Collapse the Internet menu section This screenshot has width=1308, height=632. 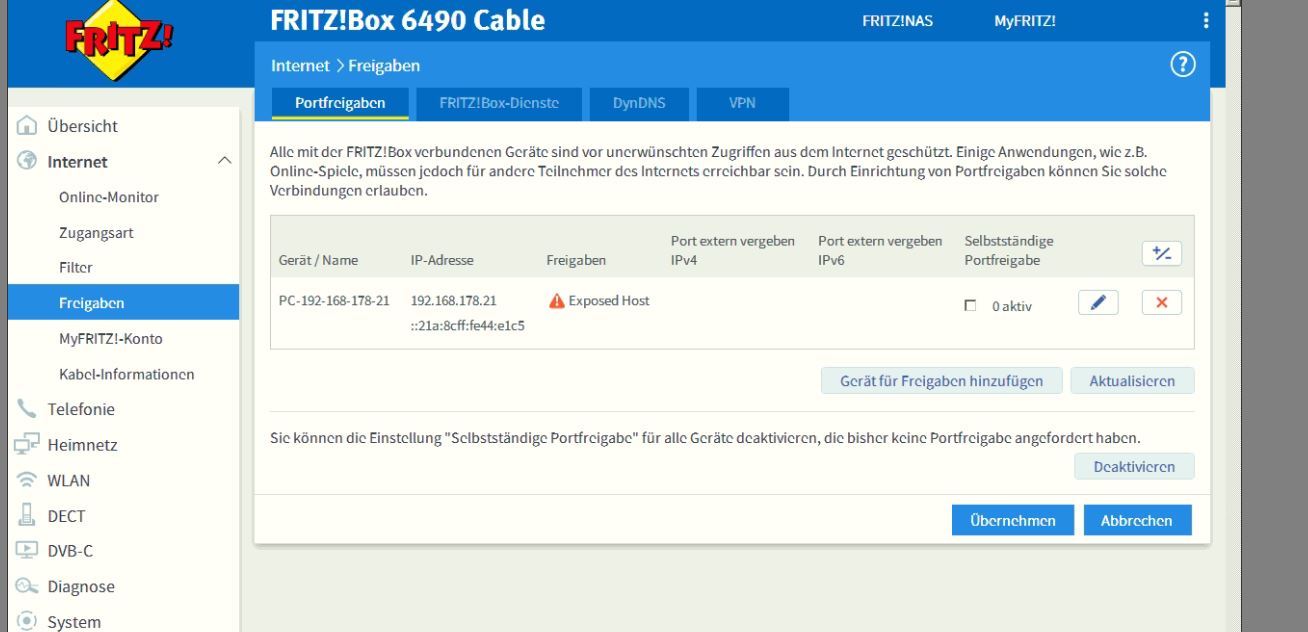coord(224,161)
